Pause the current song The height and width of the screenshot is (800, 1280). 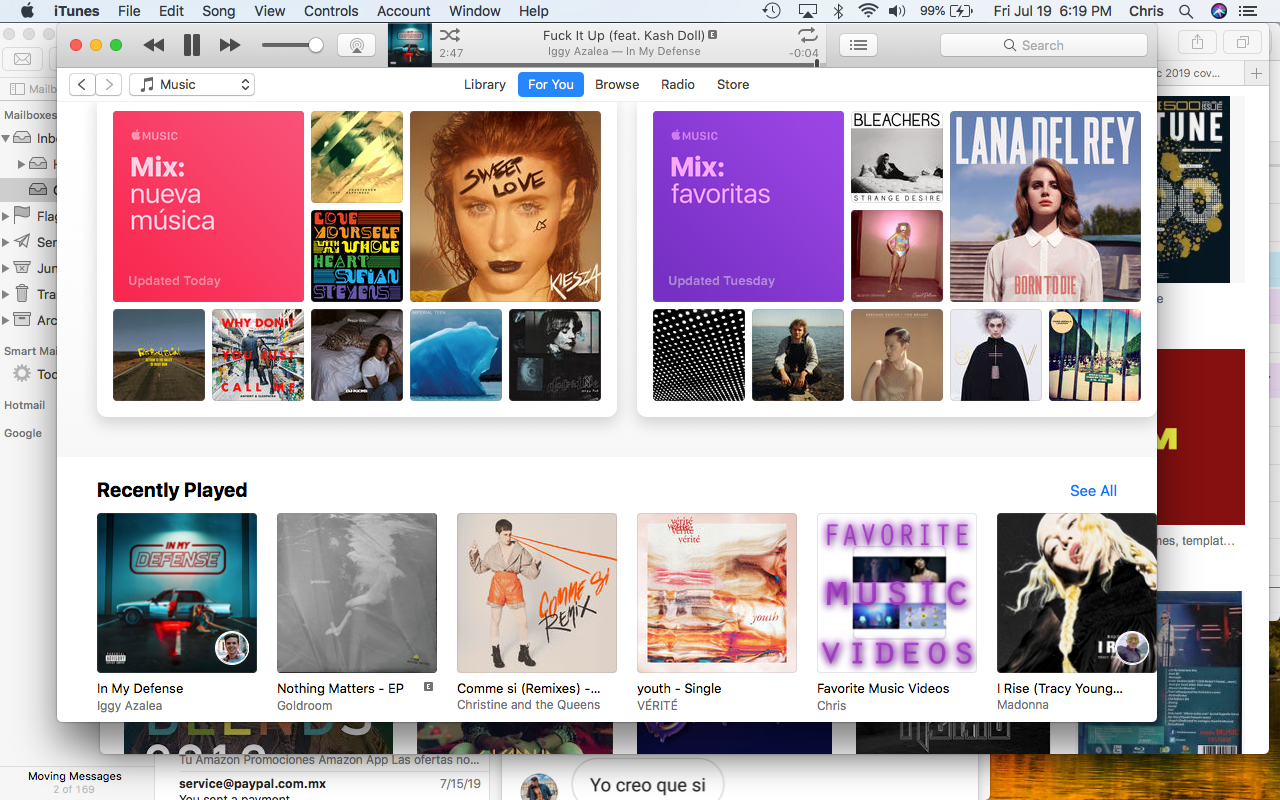[x=192, y=45]
